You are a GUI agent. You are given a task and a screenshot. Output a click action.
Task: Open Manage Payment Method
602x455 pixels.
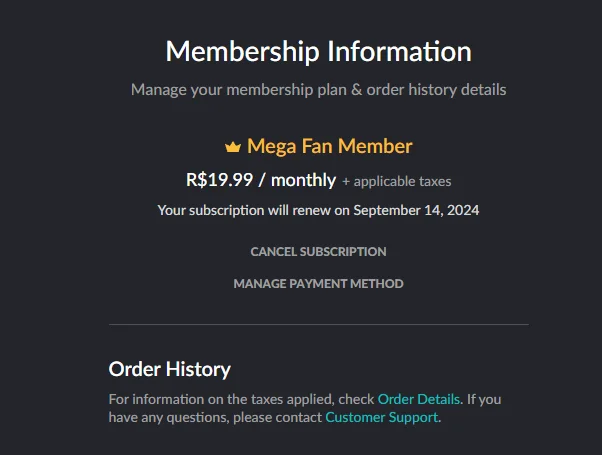click(318, 283)
